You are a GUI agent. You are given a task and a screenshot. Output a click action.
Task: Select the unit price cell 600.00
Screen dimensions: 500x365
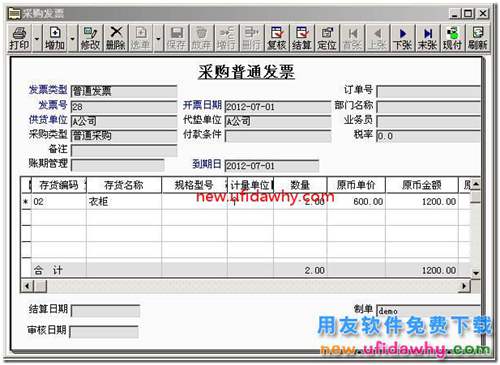(x=356, y=202)
